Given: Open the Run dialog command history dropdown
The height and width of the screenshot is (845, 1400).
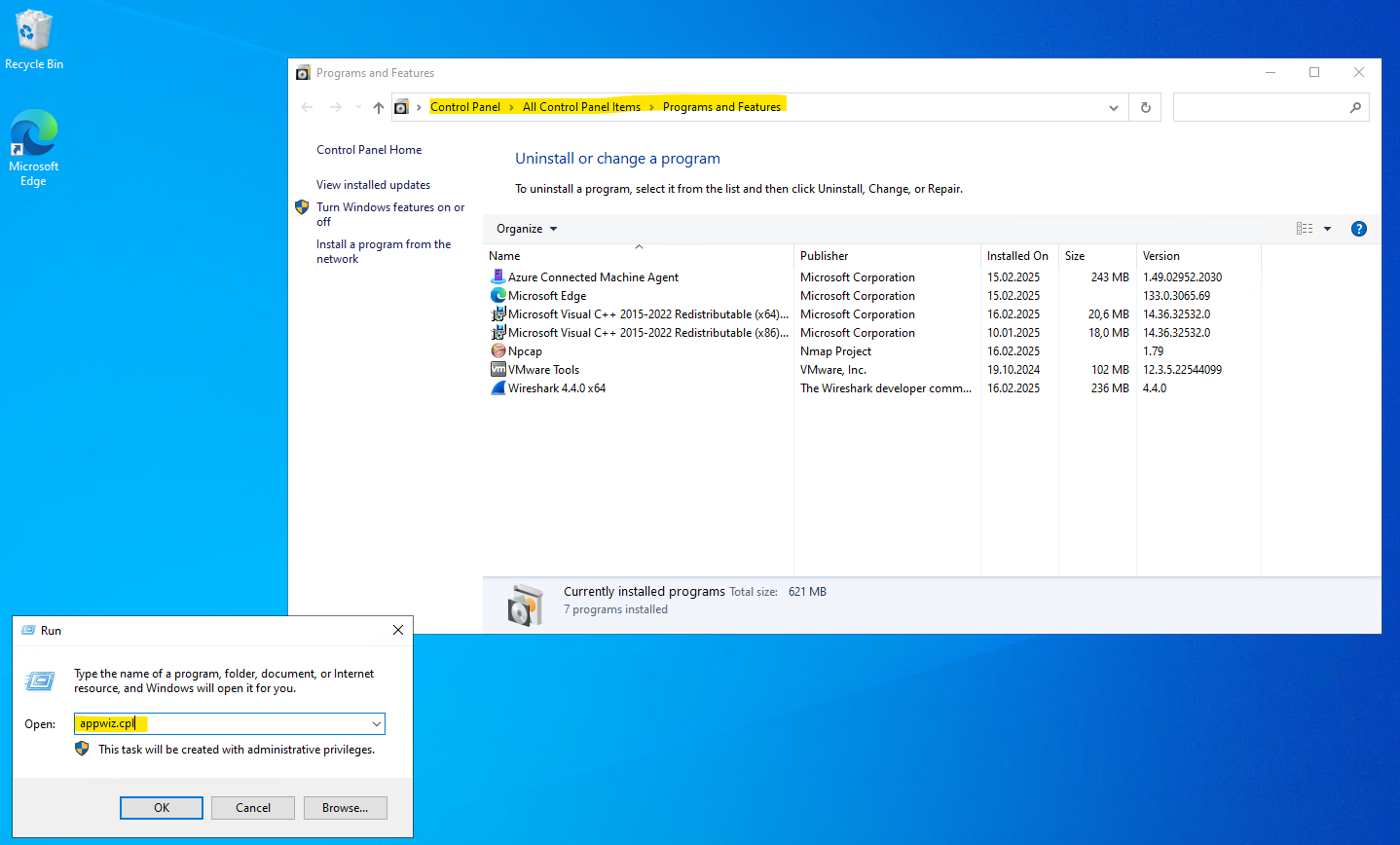Looking at the screenshot, I should (376, 723).
